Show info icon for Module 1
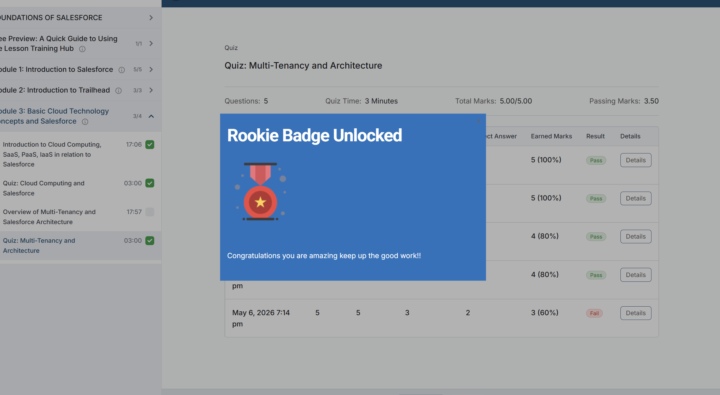The width and height of the screenshot is (720, 395). pyautogui.click(x=122, y=70)
